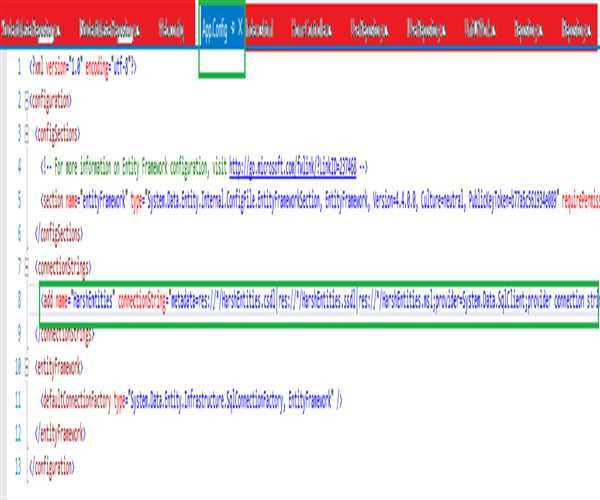The width and height of the screenshot is (600, 500).
Task: Click the closing </entityFramework> tag
Action: [60, 434]
